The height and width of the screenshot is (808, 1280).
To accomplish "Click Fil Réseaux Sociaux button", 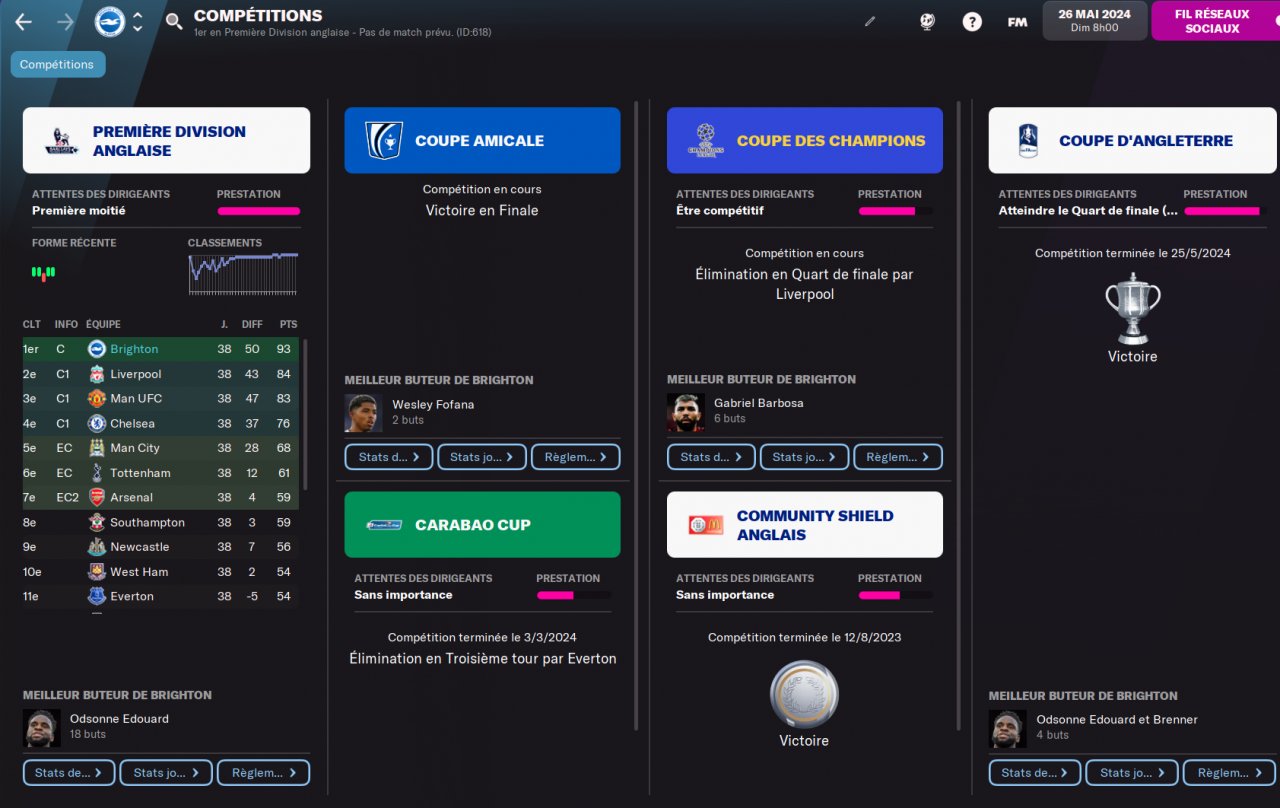I will [1212, 21].
